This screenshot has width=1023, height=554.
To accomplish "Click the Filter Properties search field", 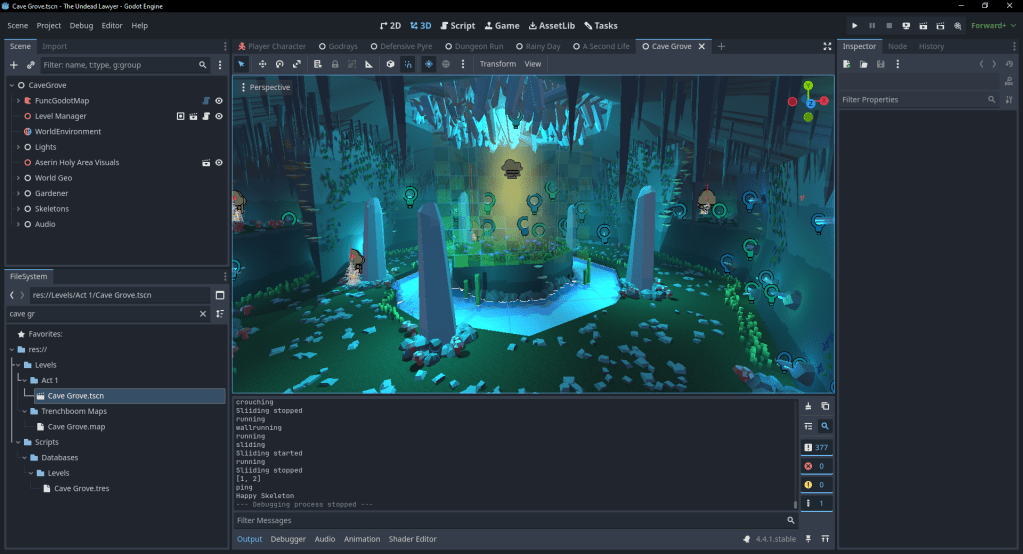I will (910, 100).
